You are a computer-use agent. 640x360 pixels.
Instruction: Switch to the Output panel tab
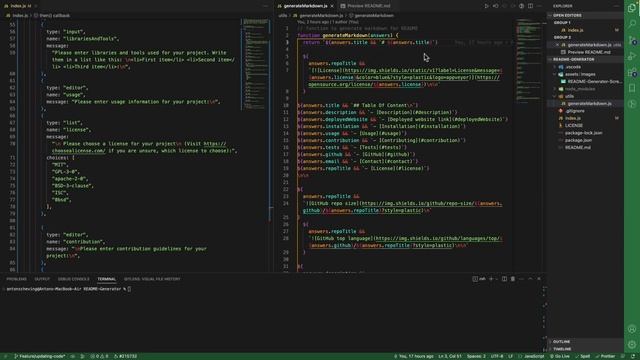(x=42, y=279)
